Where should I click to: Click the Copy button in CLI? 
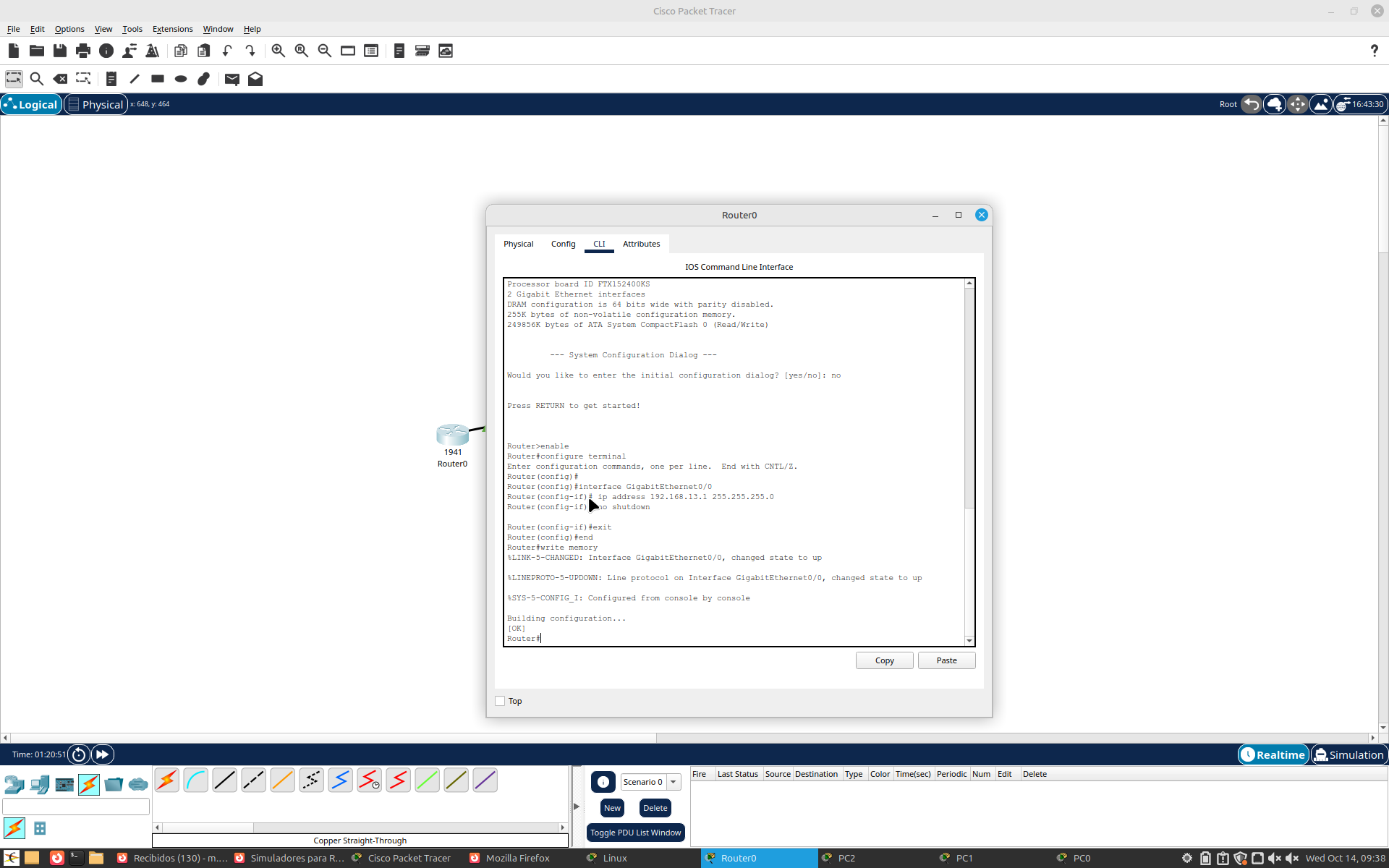(884, 660)
